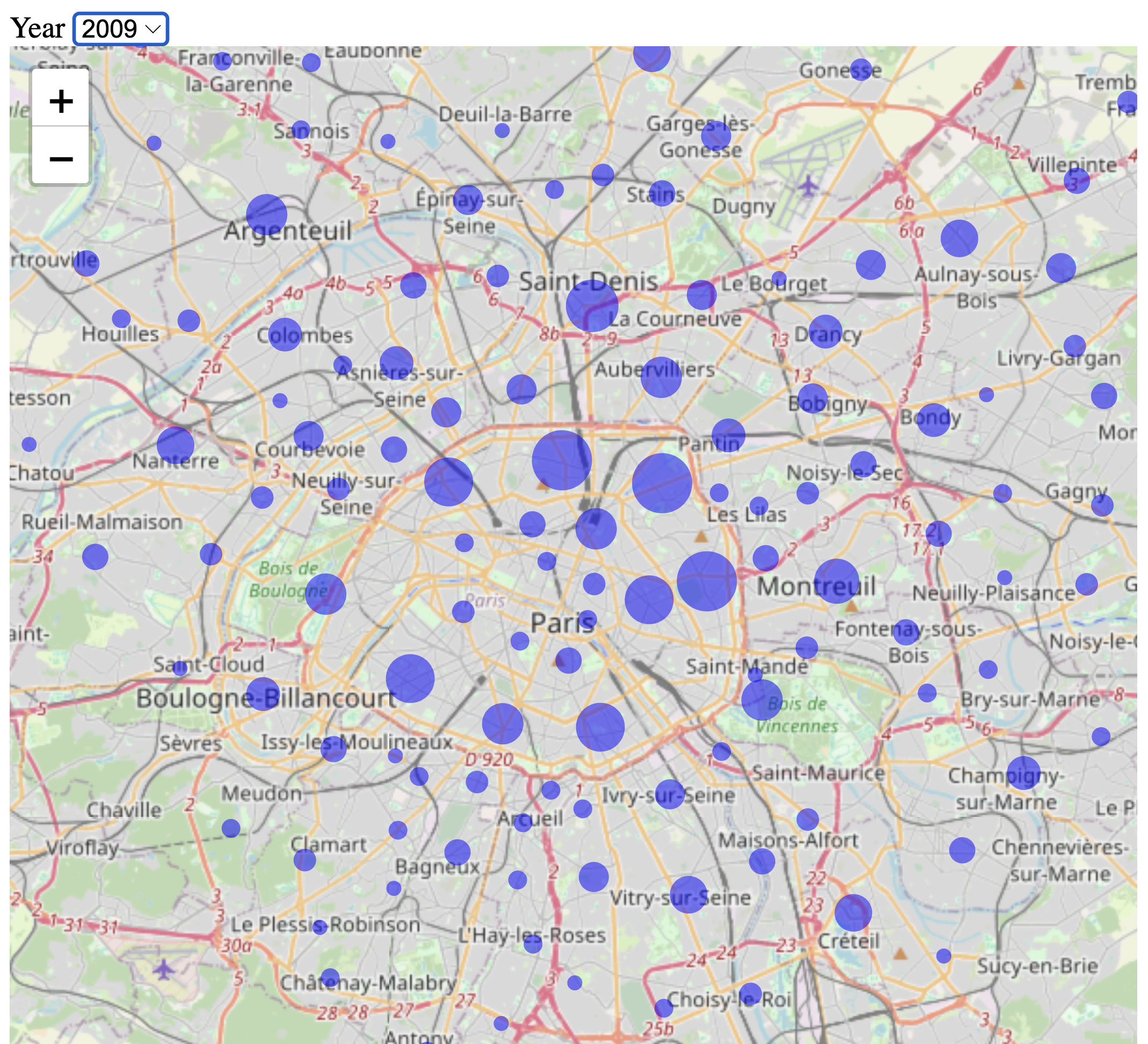Click the bubble on Nanterre
This screenshot has width=1148, height=1044.
pyautogui.click(x=176, y=445)
